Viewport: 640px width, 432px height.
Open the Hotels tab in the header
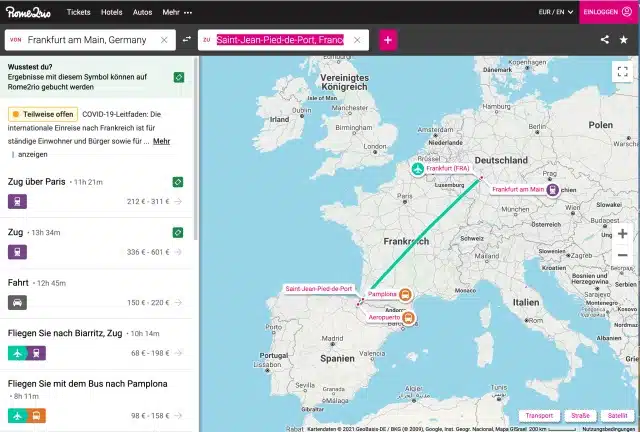[x=111, y=12]
